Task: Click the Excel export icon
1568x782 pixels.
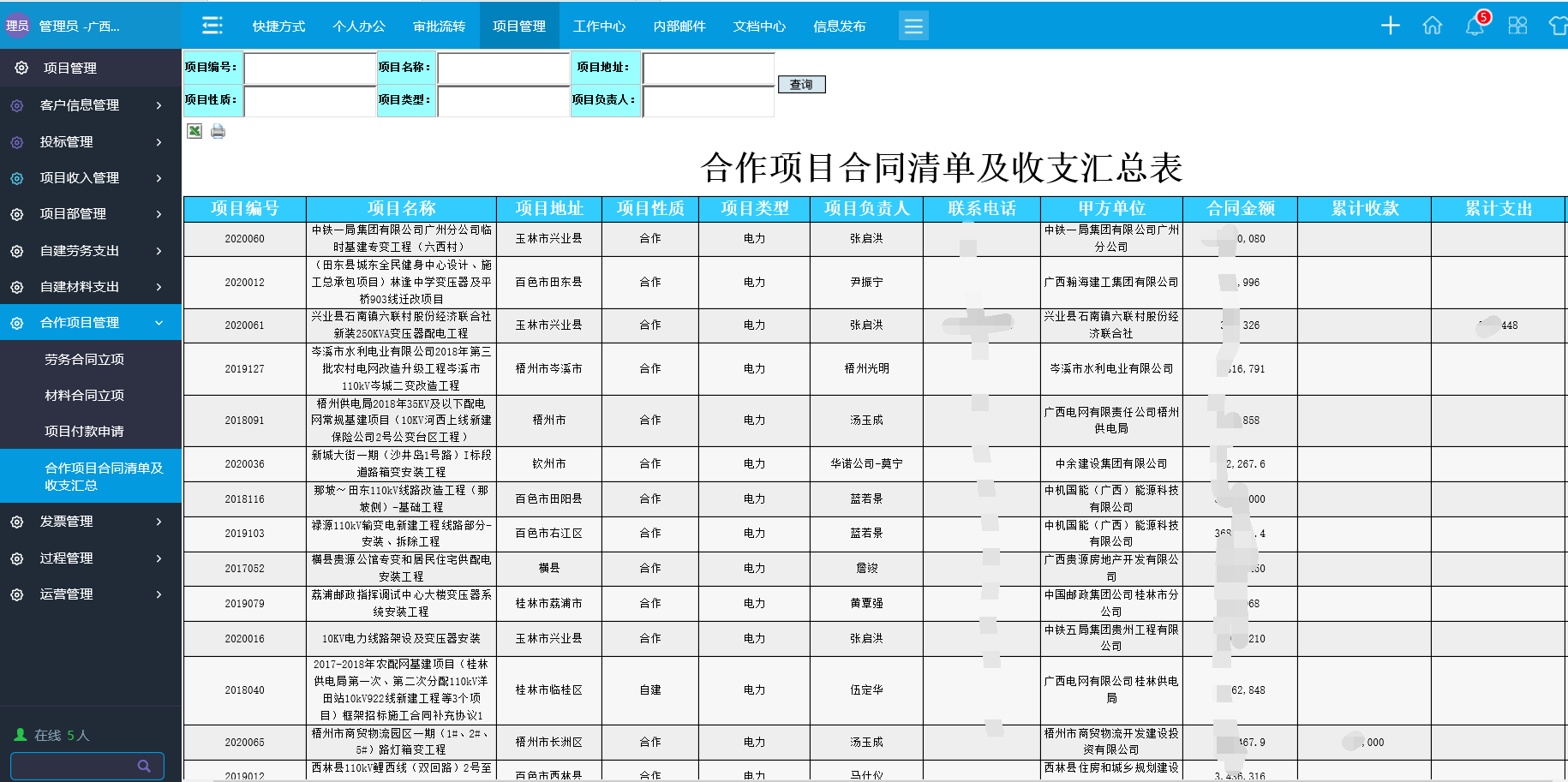Action: [195, 131]
